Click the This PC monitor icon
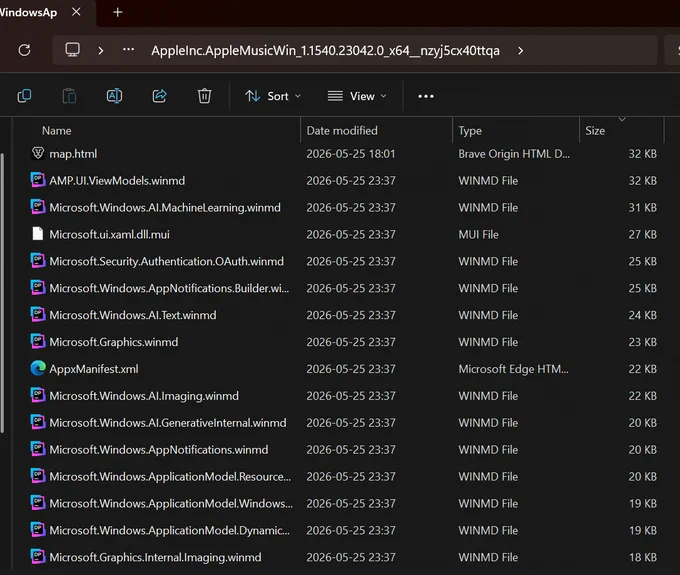680x575 pixels. [x=72, y=50]
